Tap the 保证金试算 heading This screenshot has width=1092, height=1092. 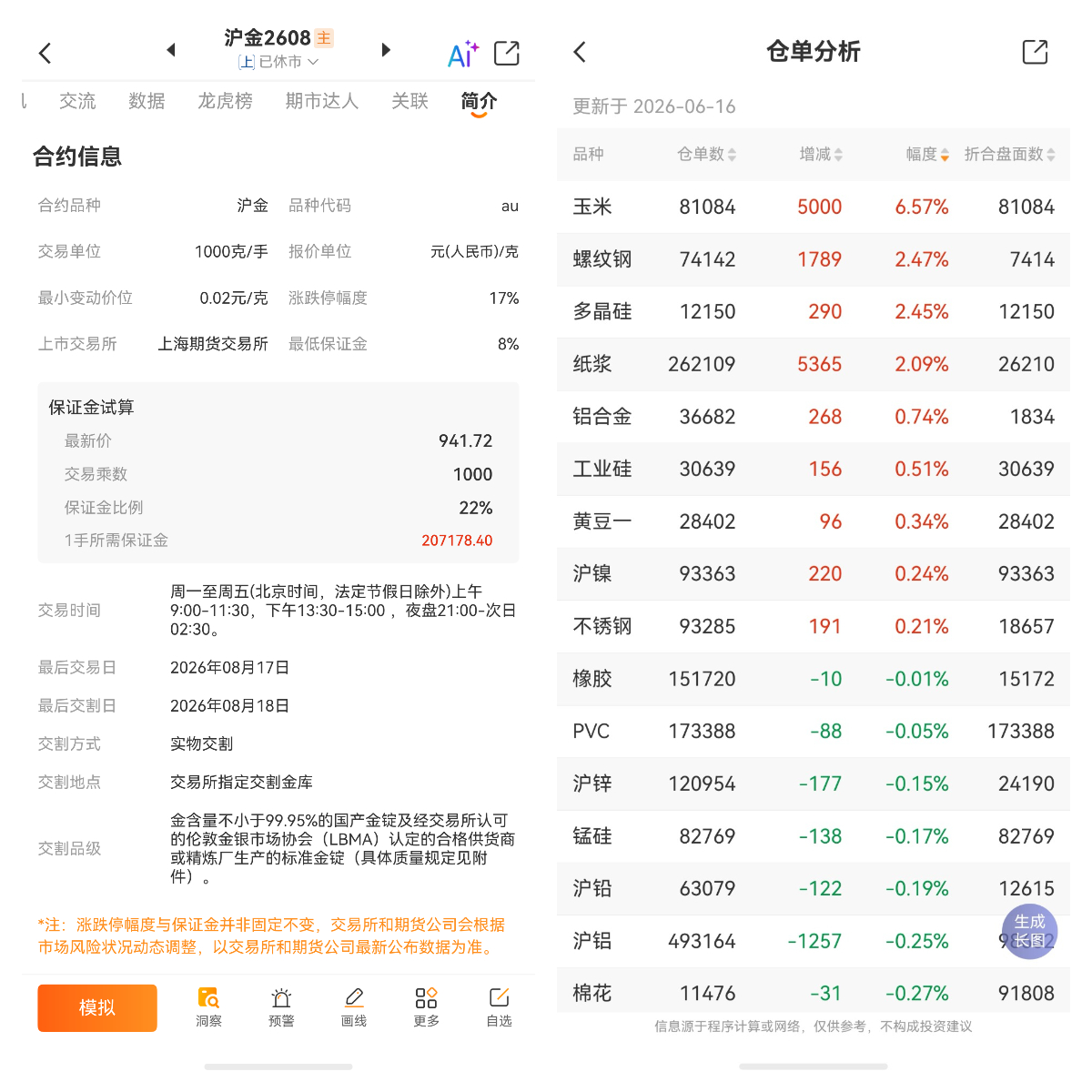click(x=91, y=408)
